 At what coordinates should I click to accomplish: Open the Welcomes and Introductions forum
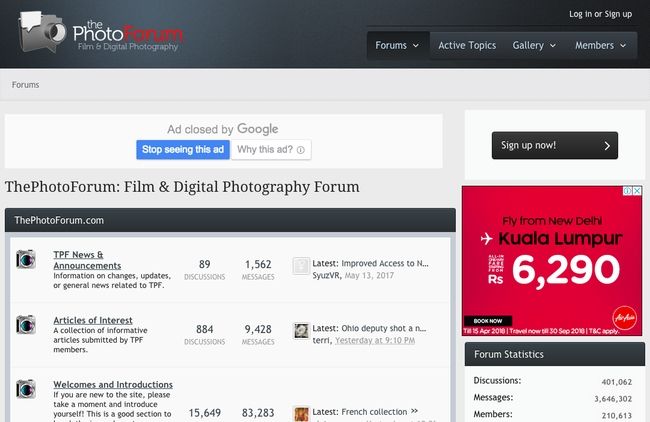[x=113, y=384]
